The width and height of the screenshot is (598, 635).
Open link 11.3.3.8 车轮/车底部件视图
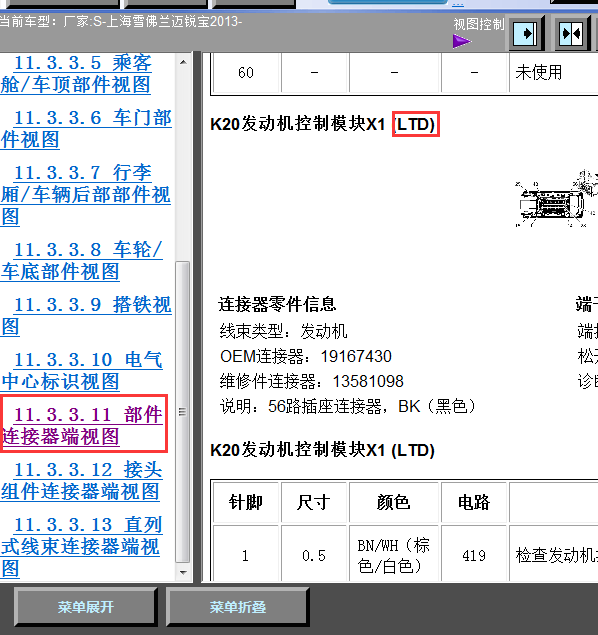tap(81, 261)
